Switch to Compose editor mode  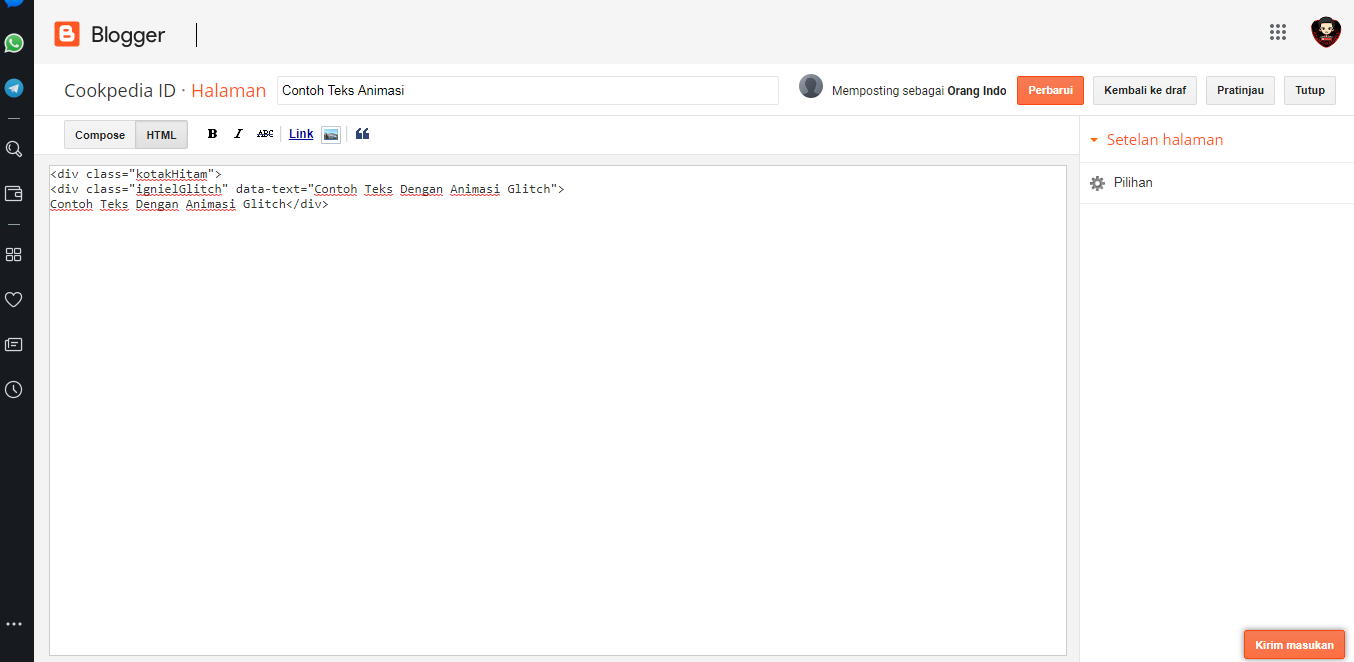(x=100, y=135)
